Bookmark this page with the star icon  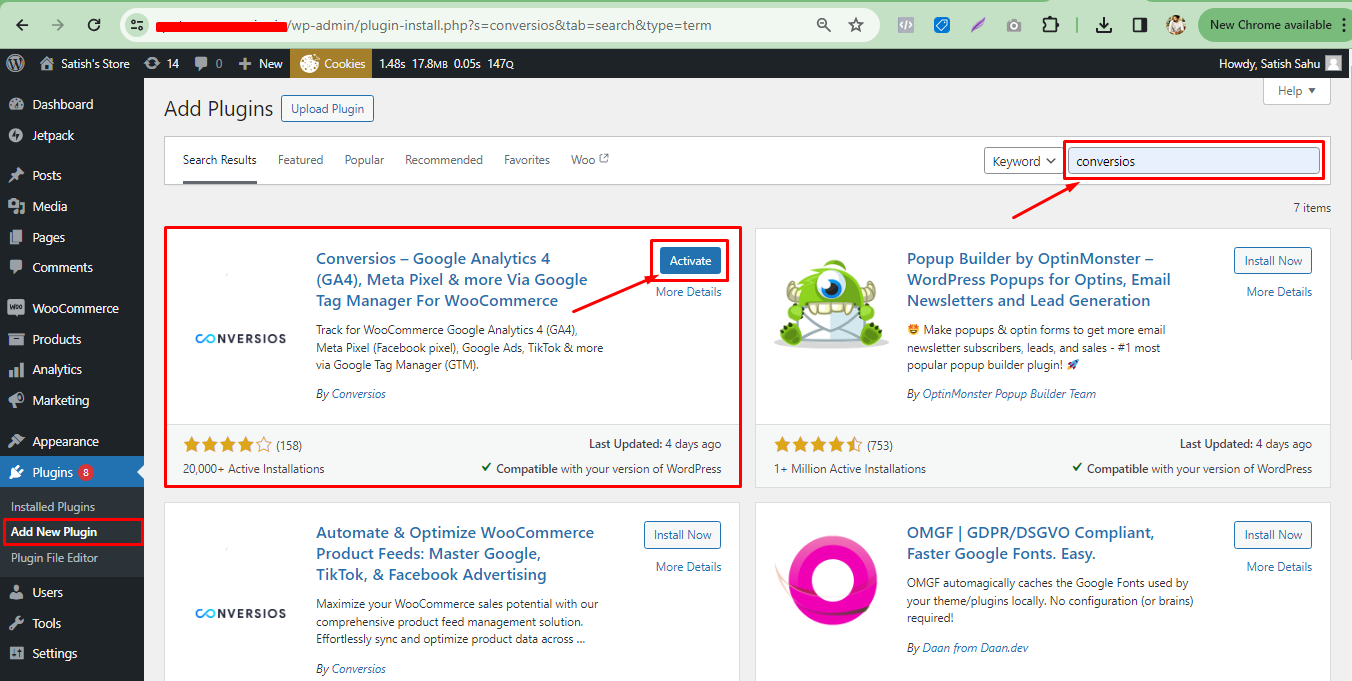click(x=856, y=25)
